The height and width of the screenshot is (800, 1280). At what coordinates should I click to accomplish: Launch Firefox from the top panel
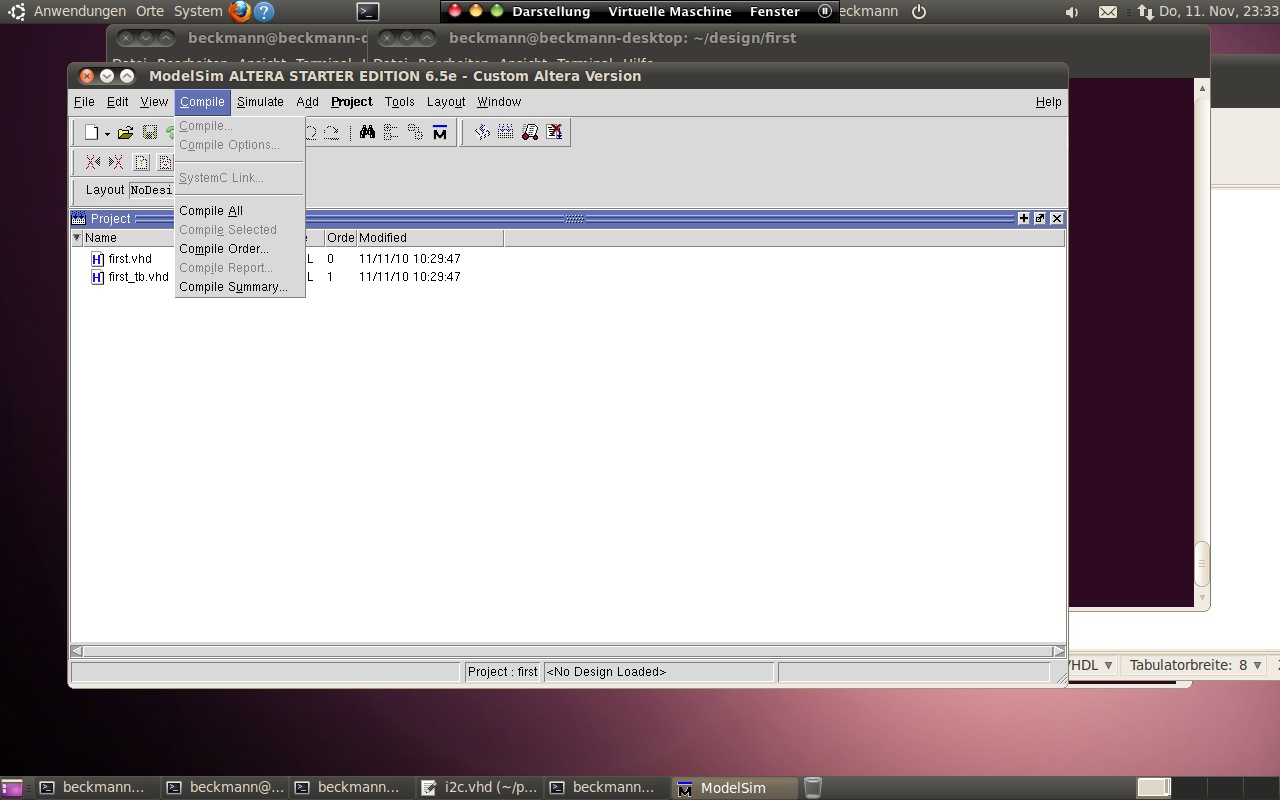tap(240, 12)
